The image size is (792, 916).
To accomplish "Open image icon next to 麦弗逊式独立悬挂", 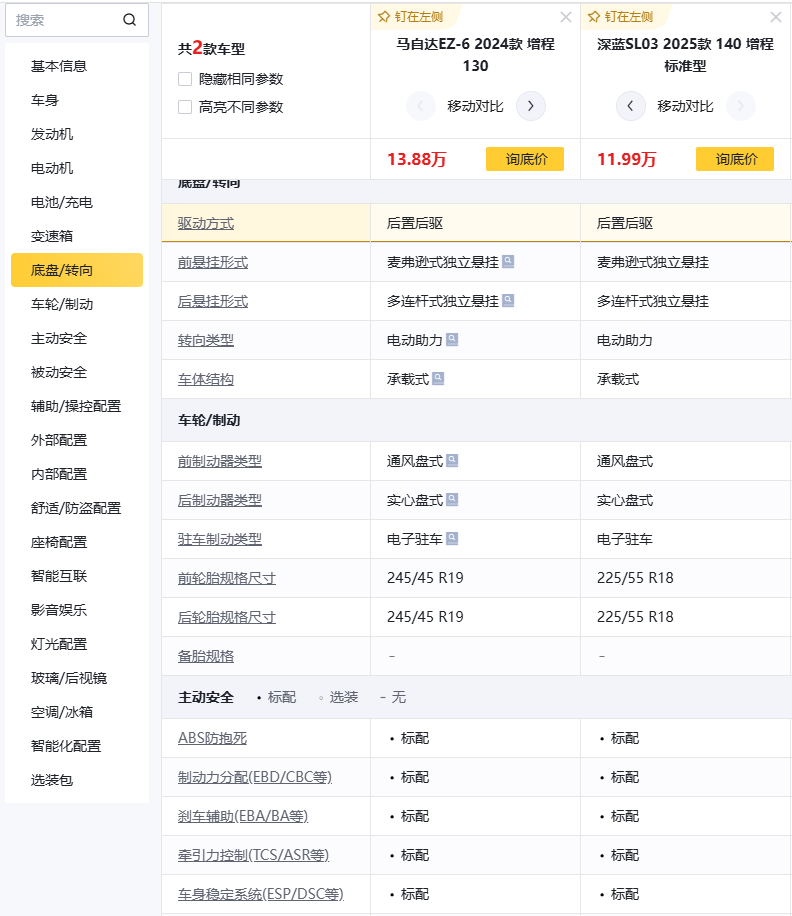I will 508,261.
